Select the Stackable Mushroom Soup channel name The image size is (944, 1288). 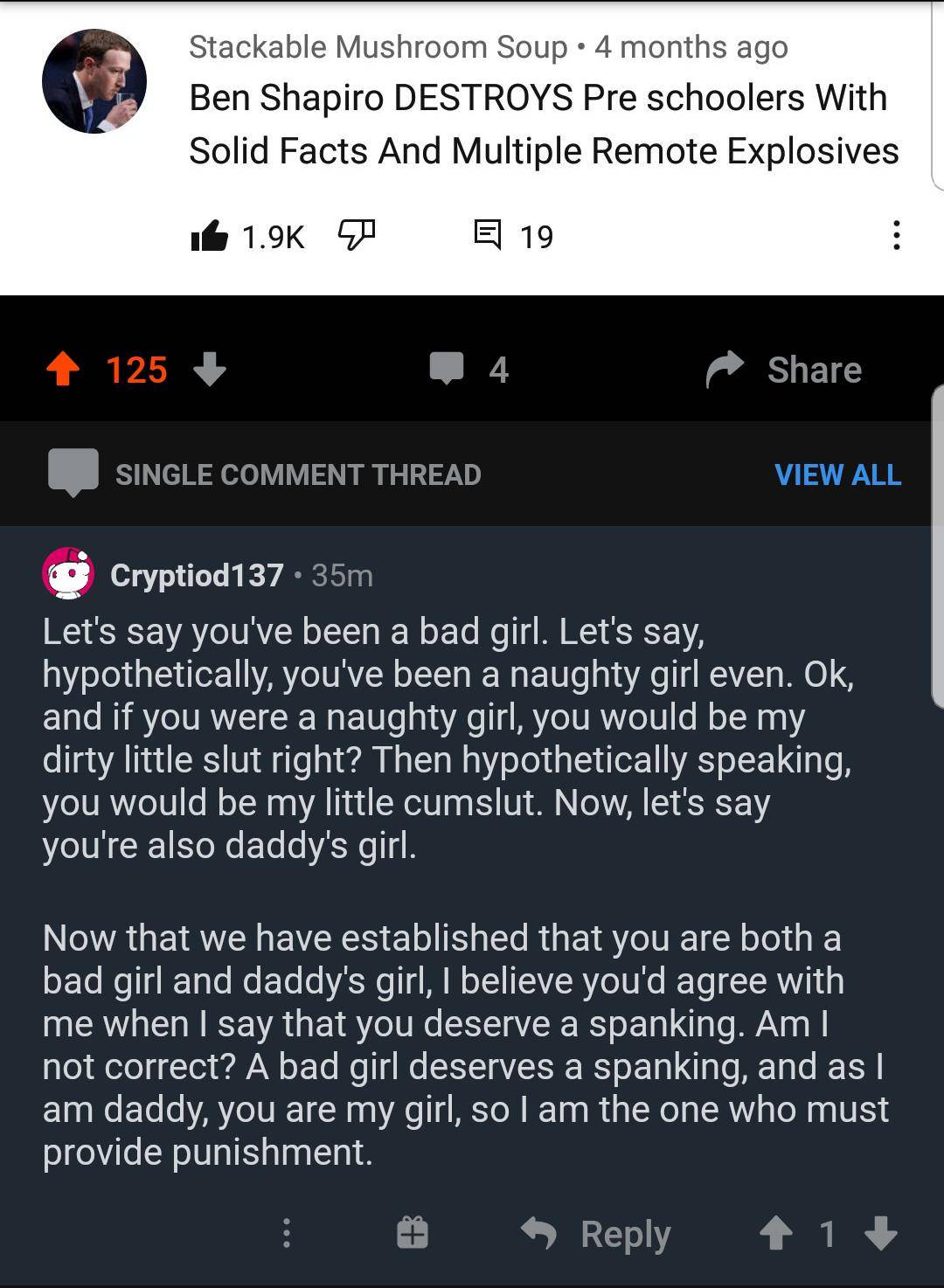coord(378,46)
